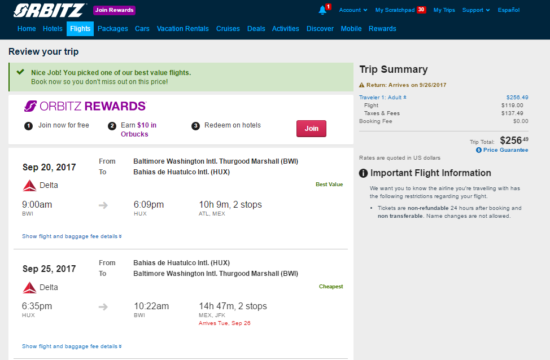
Task: Expand Sep 20 flight and baggage fee details
Action: tap(72, 236)
